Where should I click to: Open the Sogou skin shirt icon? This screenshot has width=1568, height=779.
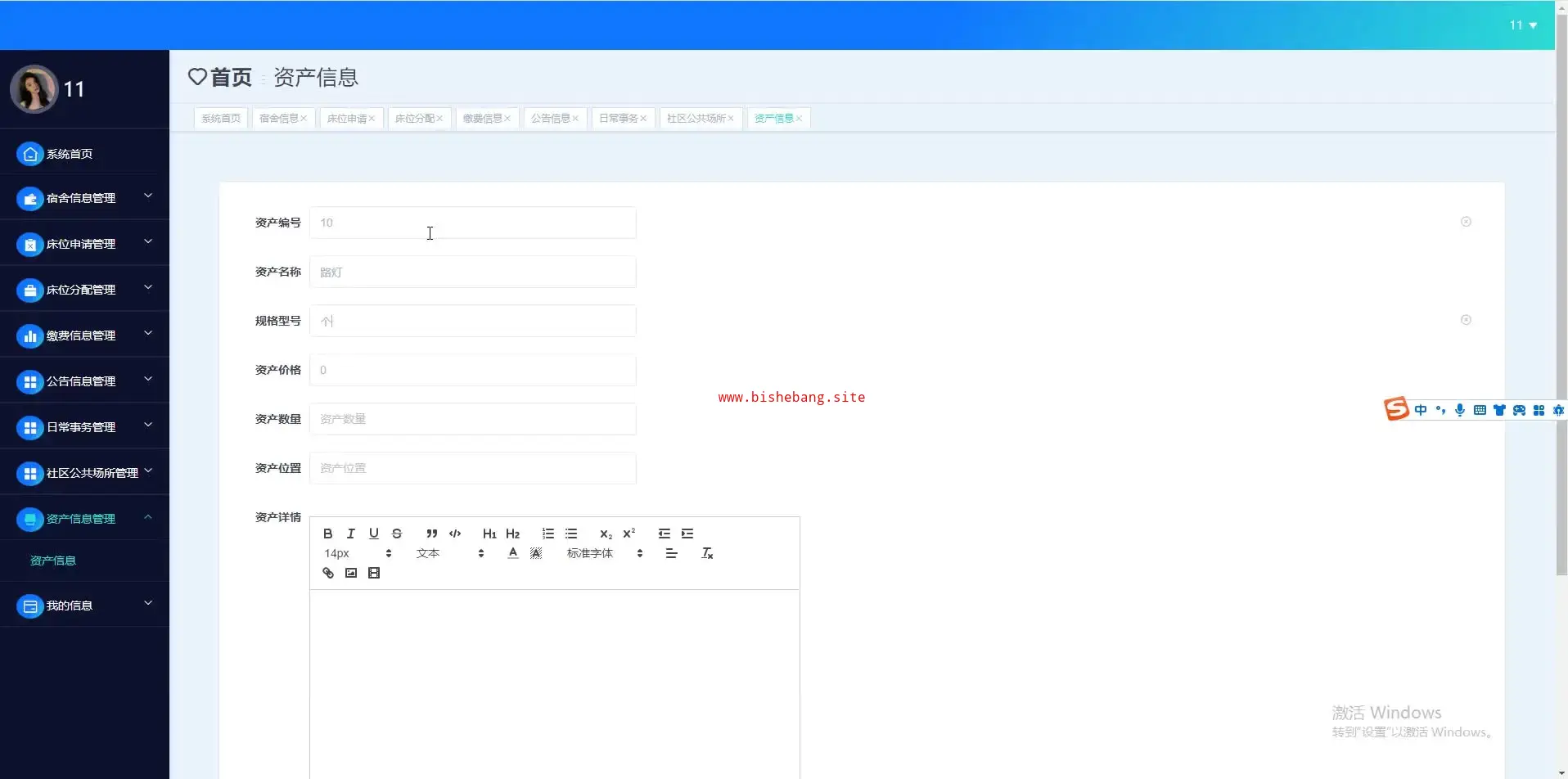(x=1499, y=410)
